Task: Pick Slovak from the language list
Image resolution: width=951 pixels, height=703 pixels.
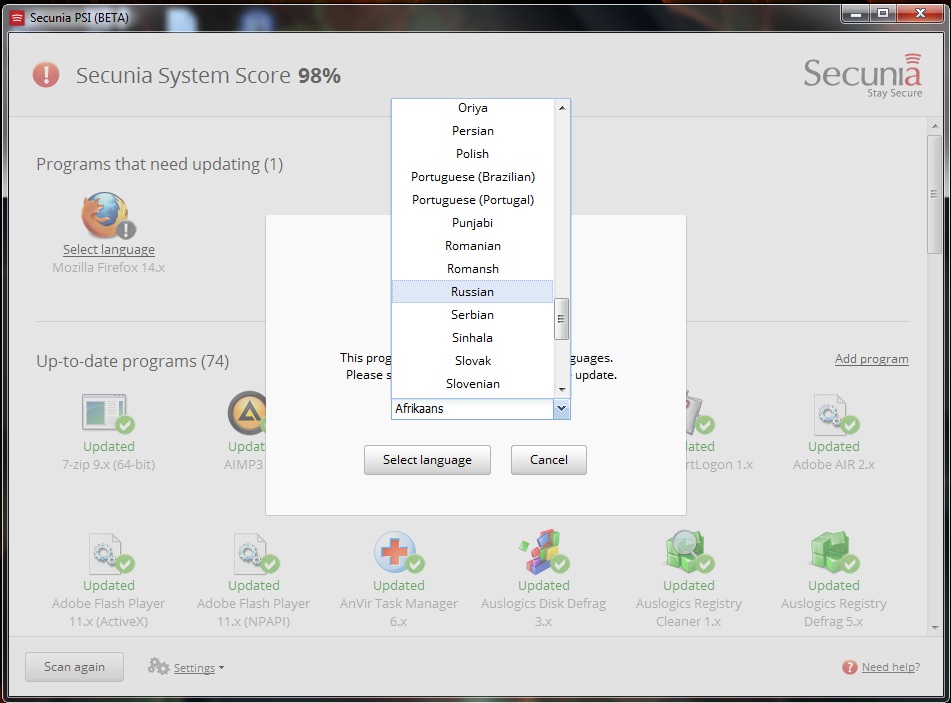Action: click(x=472, y=361)
